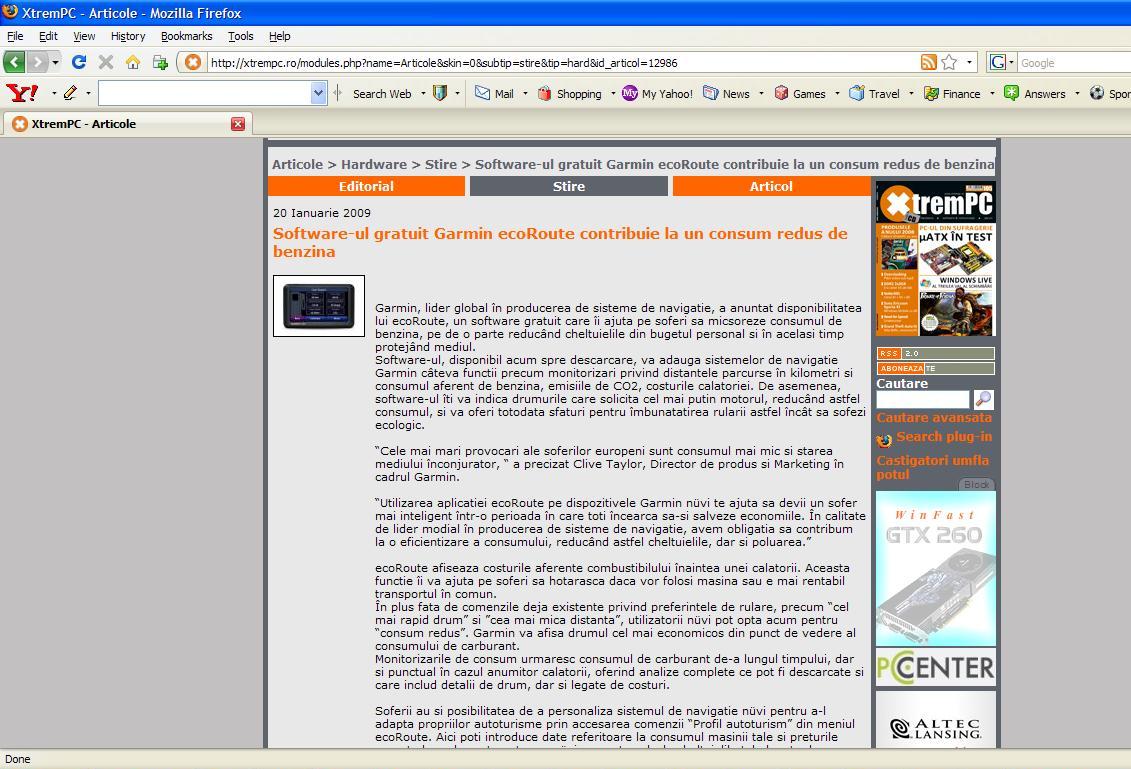Click the PC CENTER banner
The image size is (1131, 769).
[x=936, y=667]
